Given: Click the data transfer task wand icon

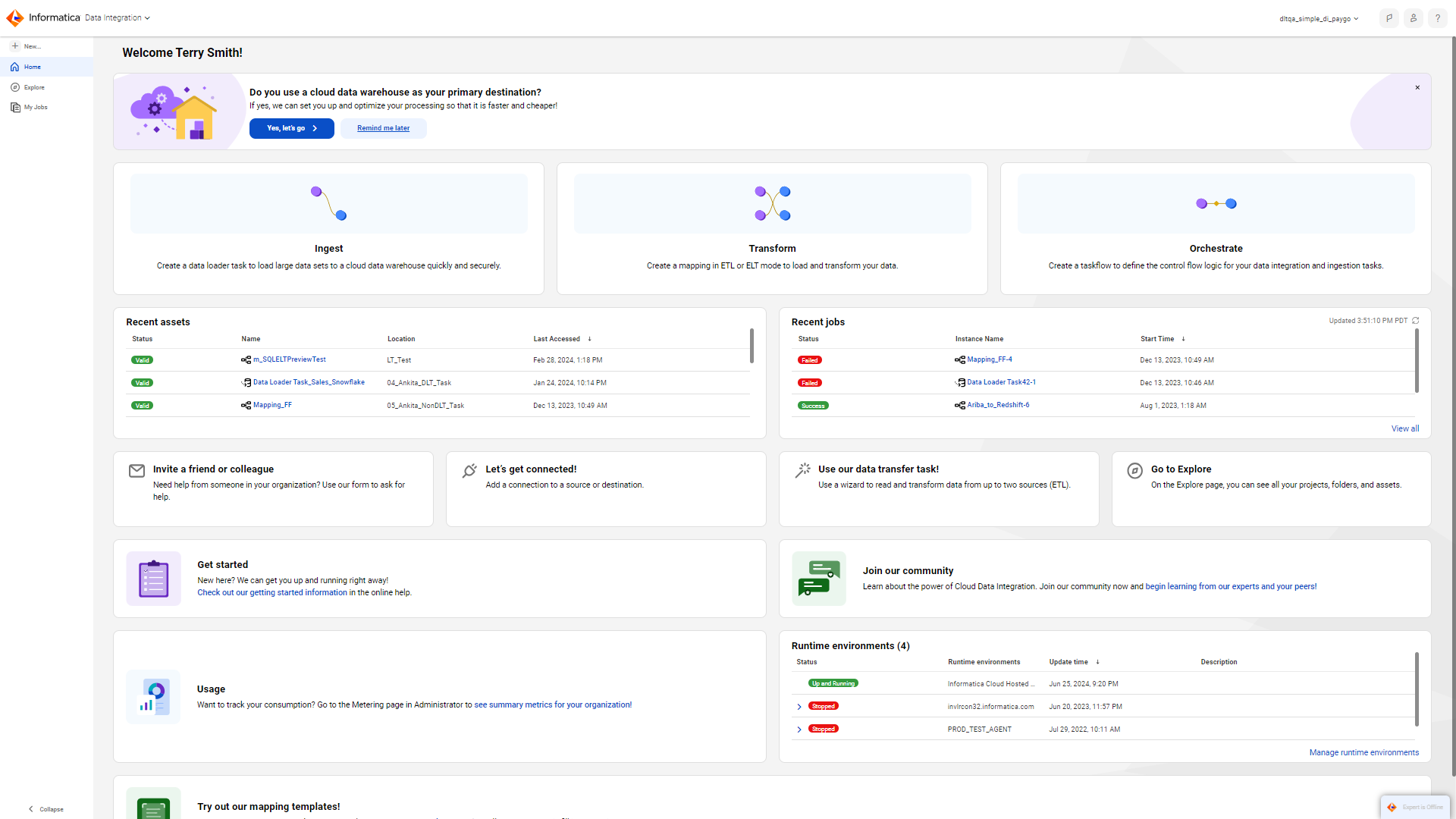Looking at the screenshot, I should (802, 471).
